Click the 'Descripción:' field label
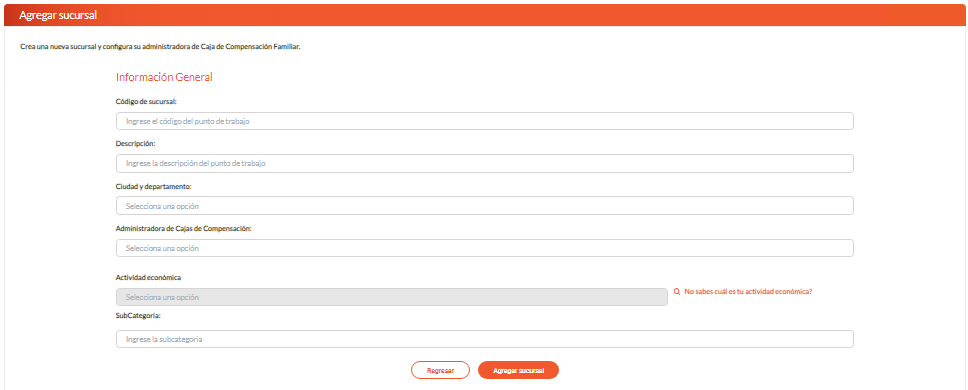The height and width of the screenshot is (390, 968). pos(135,143)
